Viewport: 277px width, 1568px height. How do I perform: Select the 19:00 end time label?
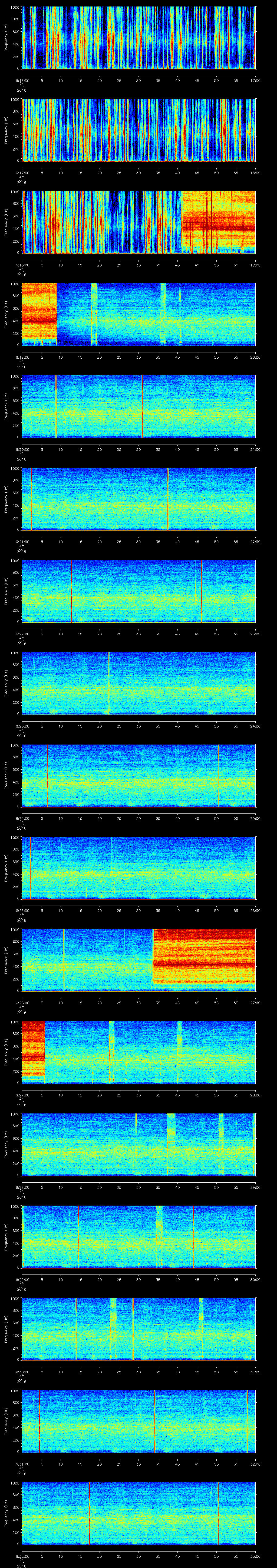coord(255,265)
